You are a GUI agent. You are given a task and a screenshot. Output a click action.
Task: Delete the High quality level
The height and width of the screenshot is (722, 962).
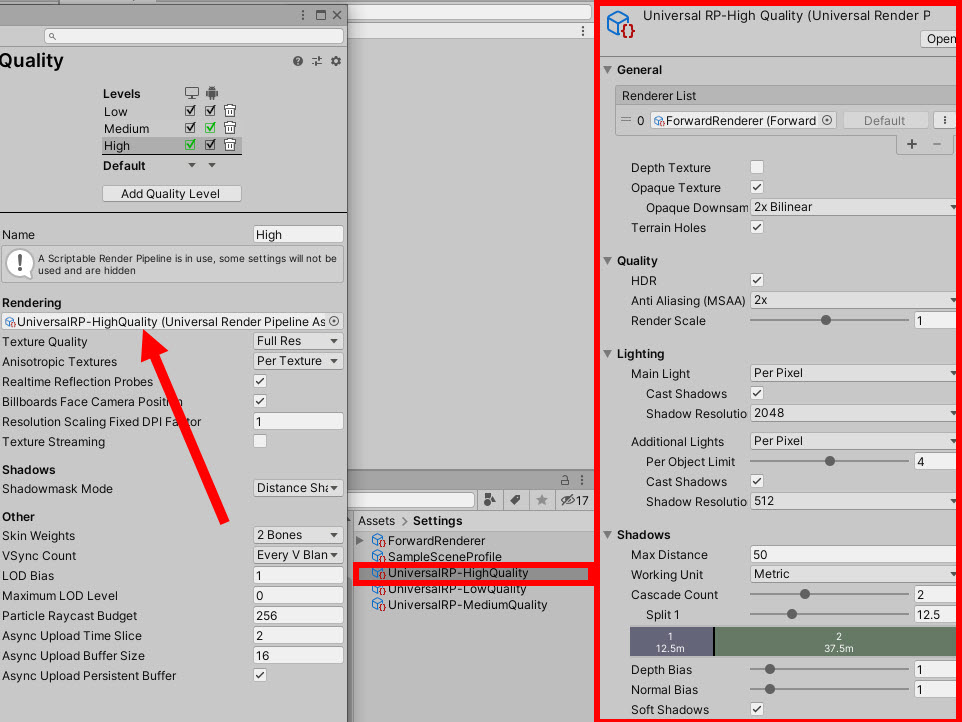tap(230, 145)
